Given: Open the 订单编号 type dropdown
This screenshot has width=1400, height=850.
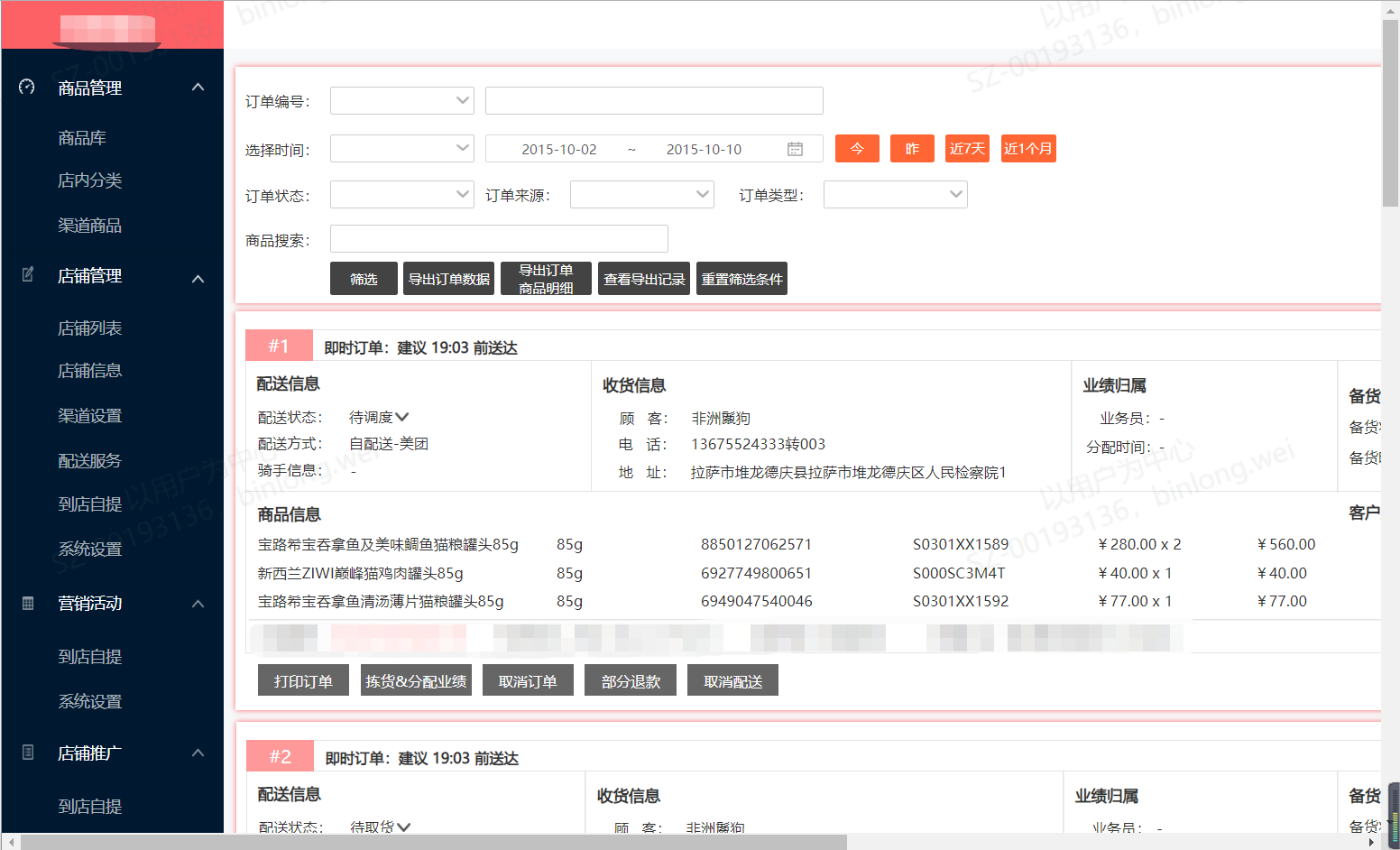Looking at the screenshot, I should pyautogui.click(x=402, y=100).
